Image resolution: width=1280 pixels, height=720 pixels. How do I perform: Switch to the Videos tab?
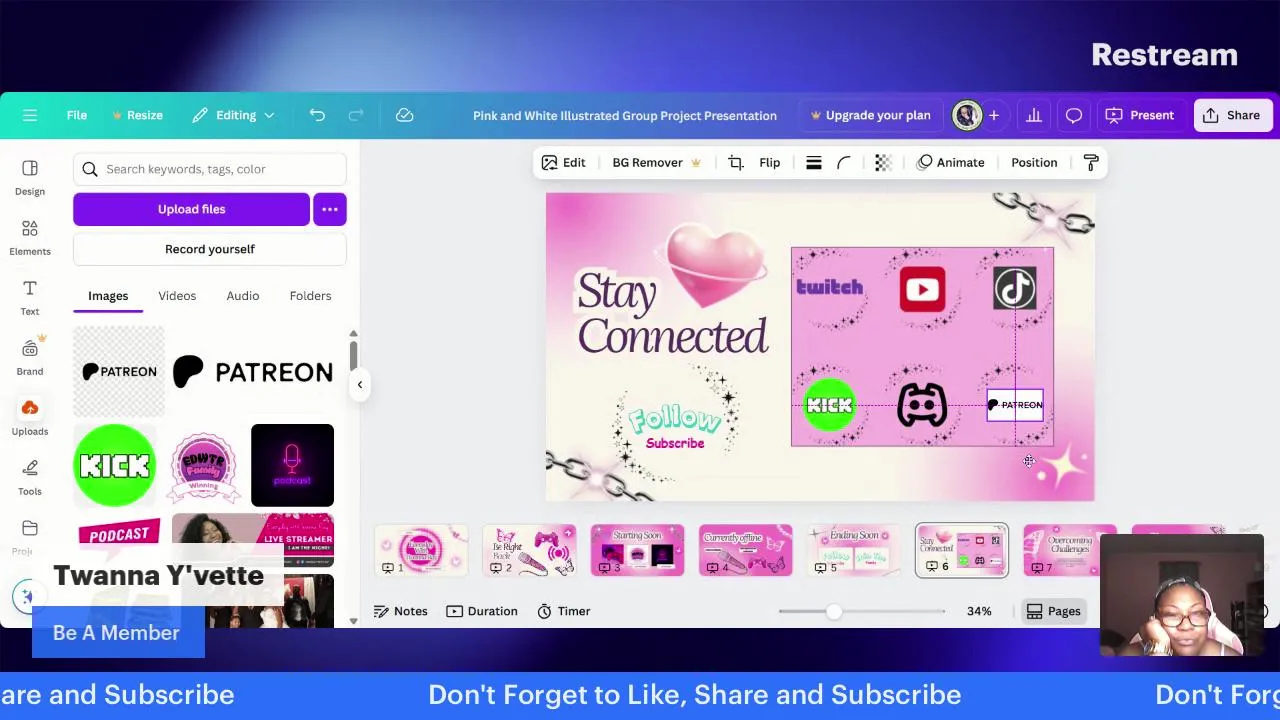(177, 296)
